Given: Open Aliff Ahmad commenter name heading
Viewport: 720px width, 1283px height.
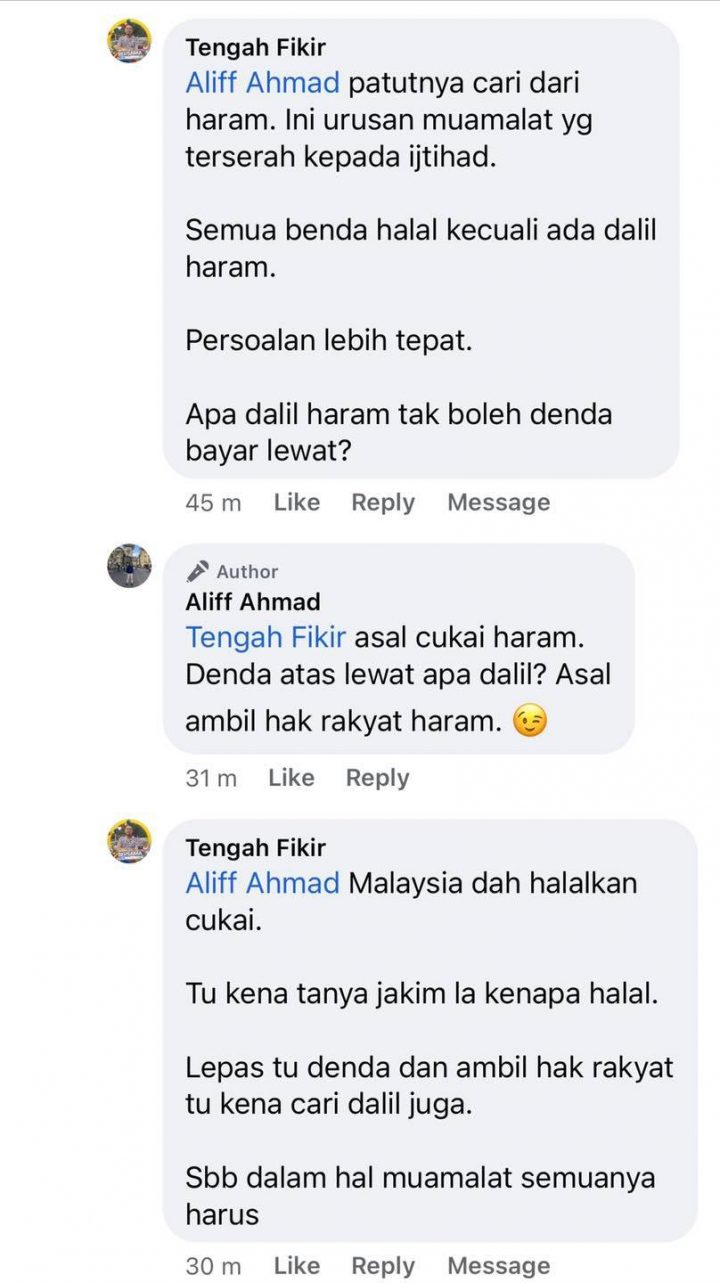Looking at the screenshot, I should pyautogui.click(x=253, y=601).
